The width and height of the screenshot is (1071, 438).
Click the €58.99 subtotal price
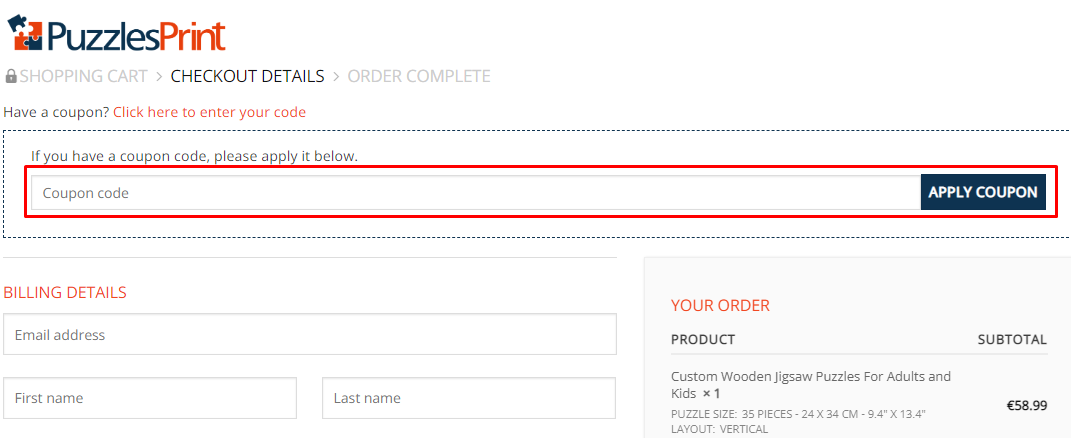click(x=1026, y=406)
